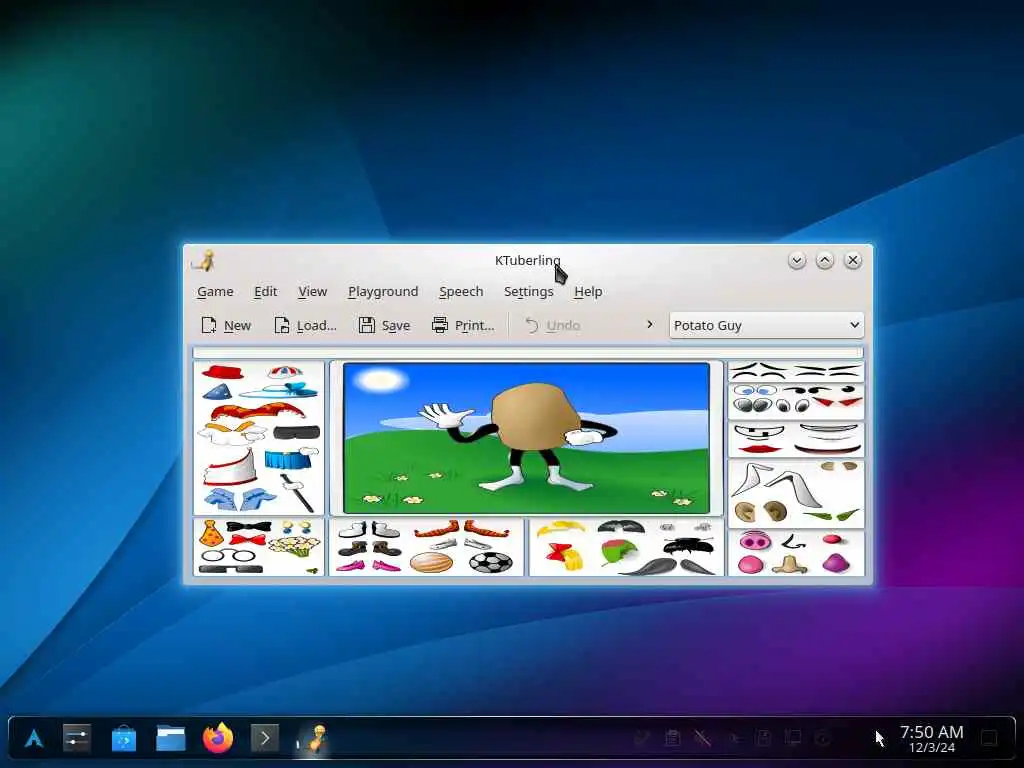The height and width of the screenshot is (768, 1024).
Task: Click the New toolbar button
Action: pos(226,325)
